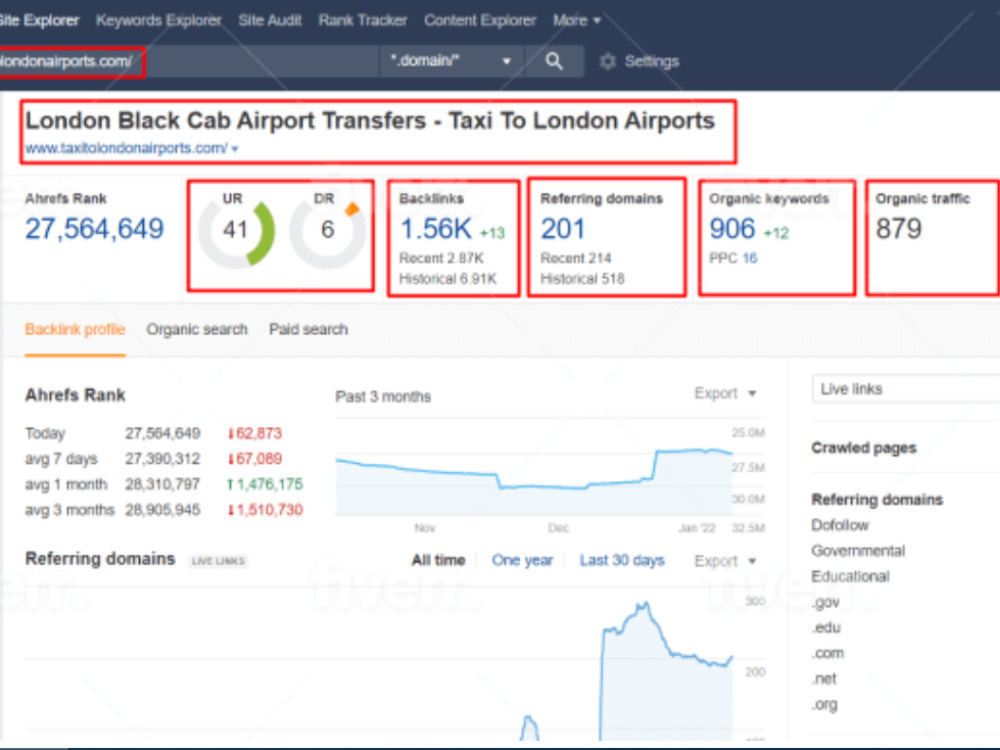Open Rank Tracker tool
The image size is (1000, 750).
coord(362,20)
